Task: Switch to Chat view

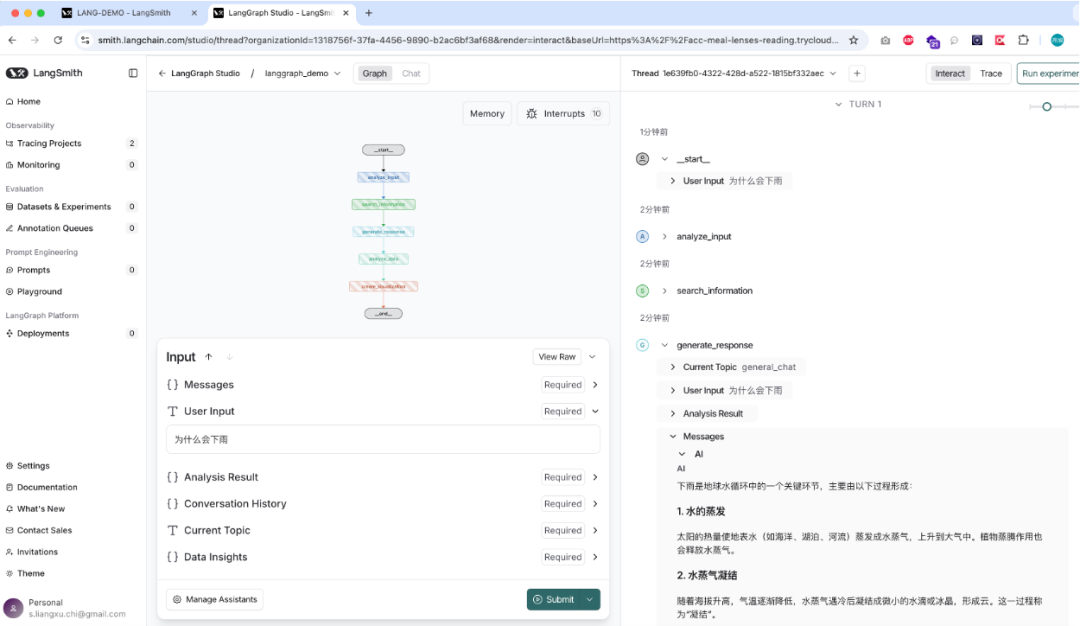Action: click(411, 73)
